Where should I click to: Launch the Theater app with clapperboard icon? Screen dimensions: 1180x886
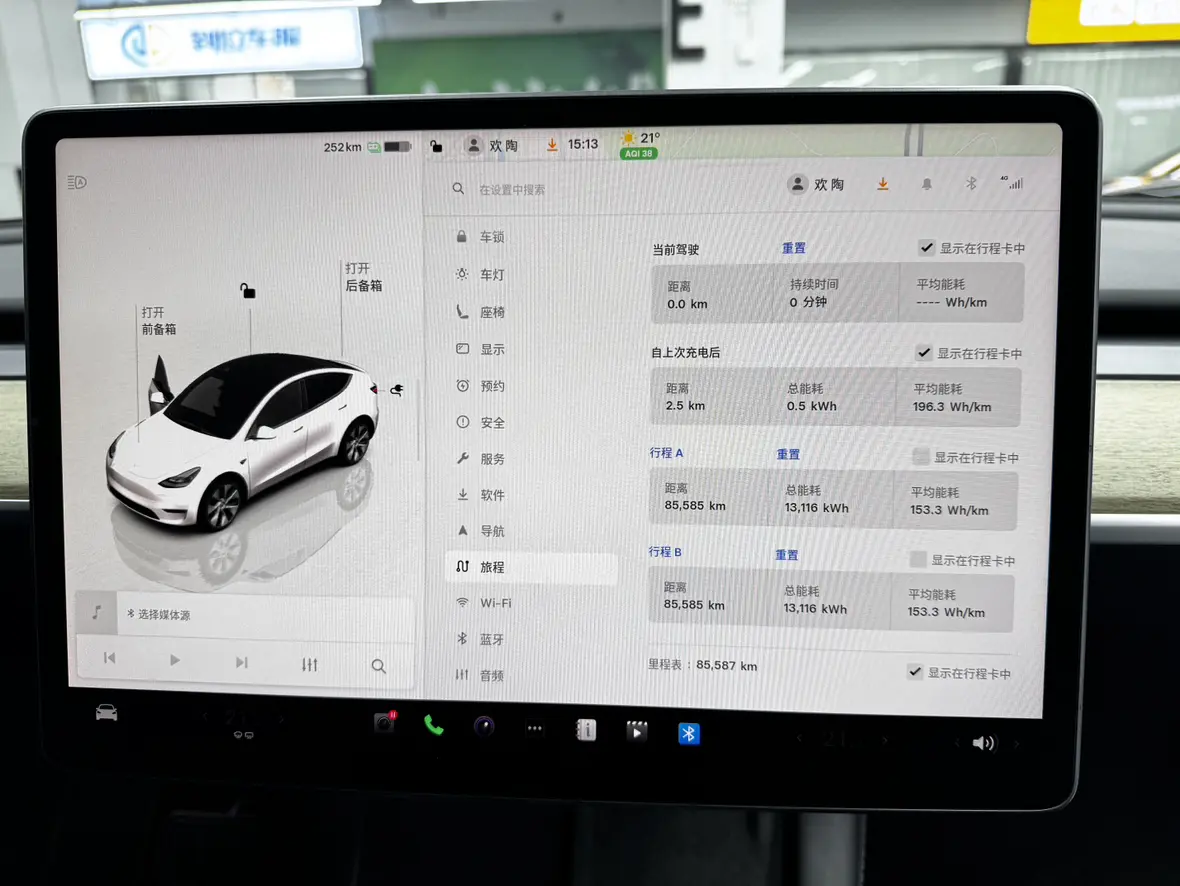[636, 731]
